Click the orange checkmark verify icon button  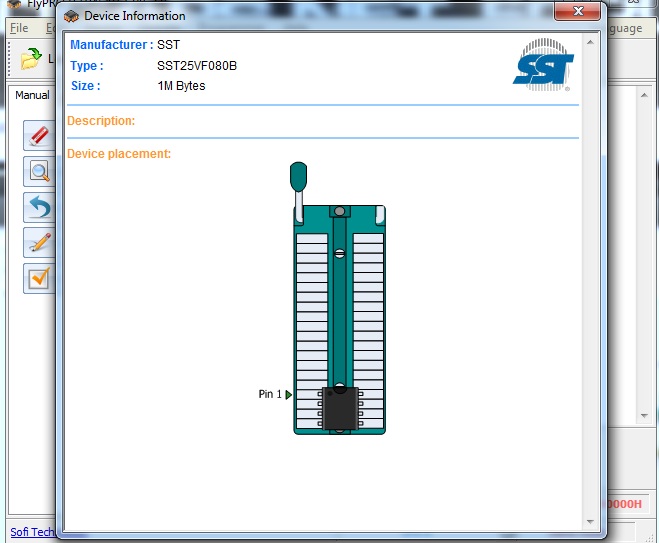[x=39, y=278]
